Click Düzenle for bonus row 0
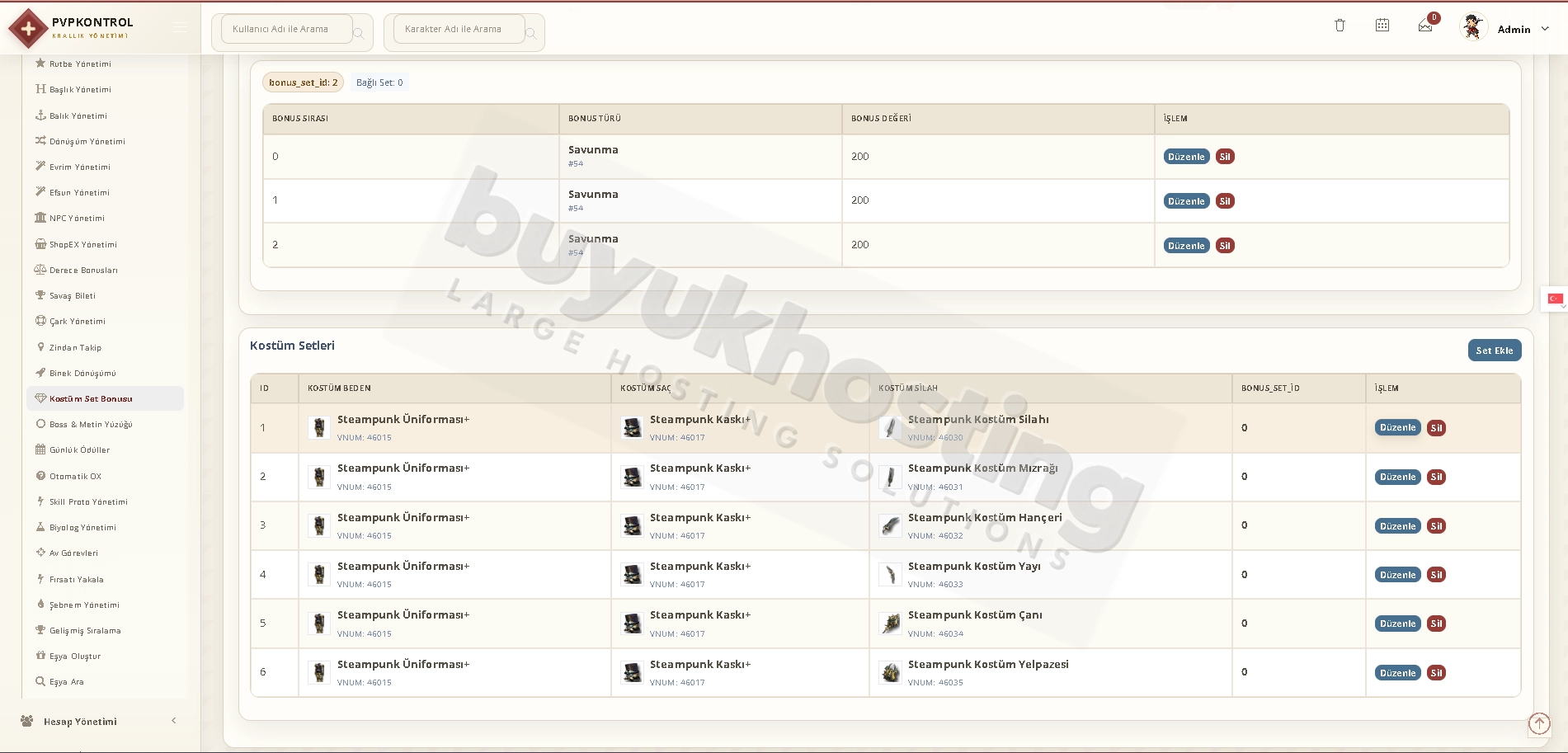The image size is (1568, 753). pos(1186,157)
